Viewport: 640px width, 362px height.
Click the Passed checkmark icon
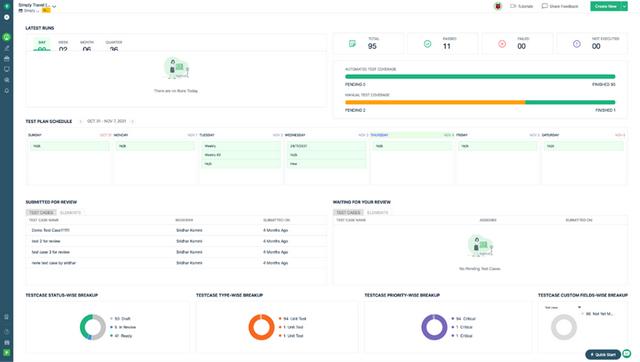pos(427,44)
